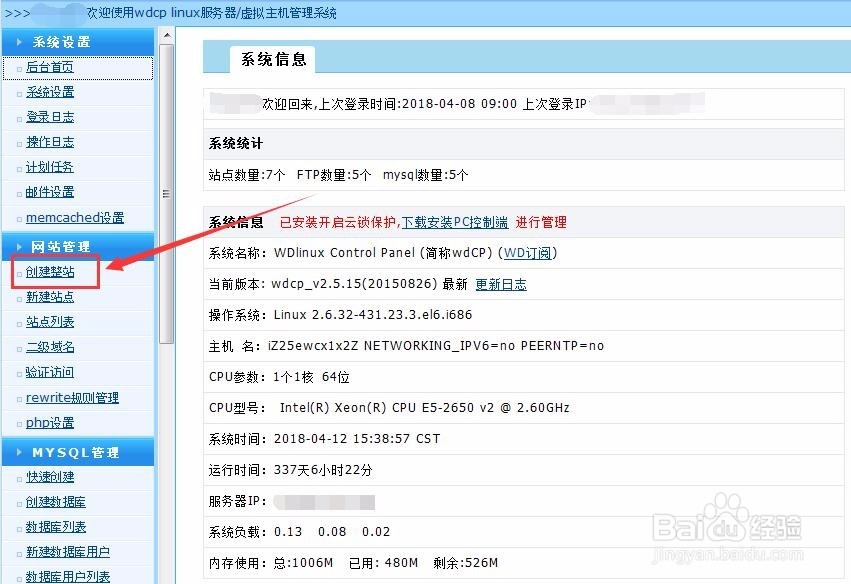Open the 操作日志 operation log link
The height and width of the screenshot is (584, 851).
pos(50,142)
